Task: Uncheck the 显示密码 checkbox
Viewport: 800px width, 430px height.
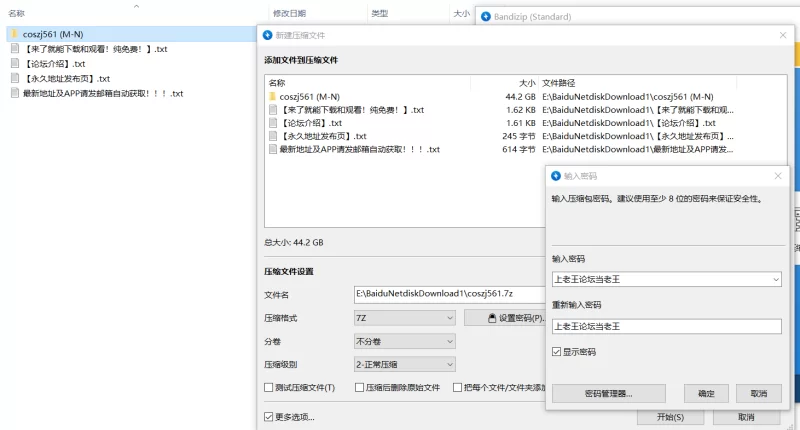Action: (557, 352)
